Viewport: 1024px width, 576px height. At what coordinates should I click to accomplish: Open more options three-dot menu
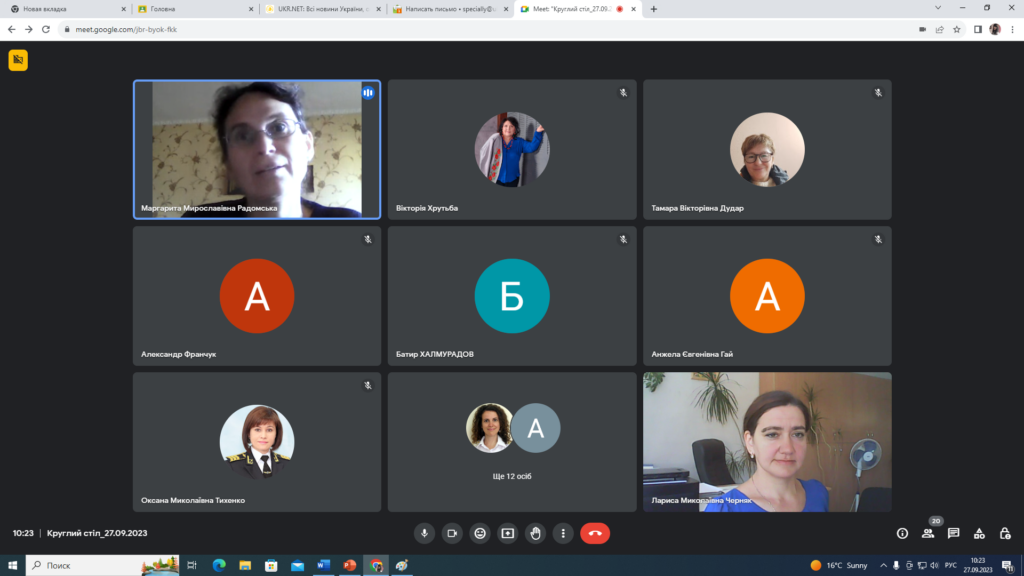point(563,533)
